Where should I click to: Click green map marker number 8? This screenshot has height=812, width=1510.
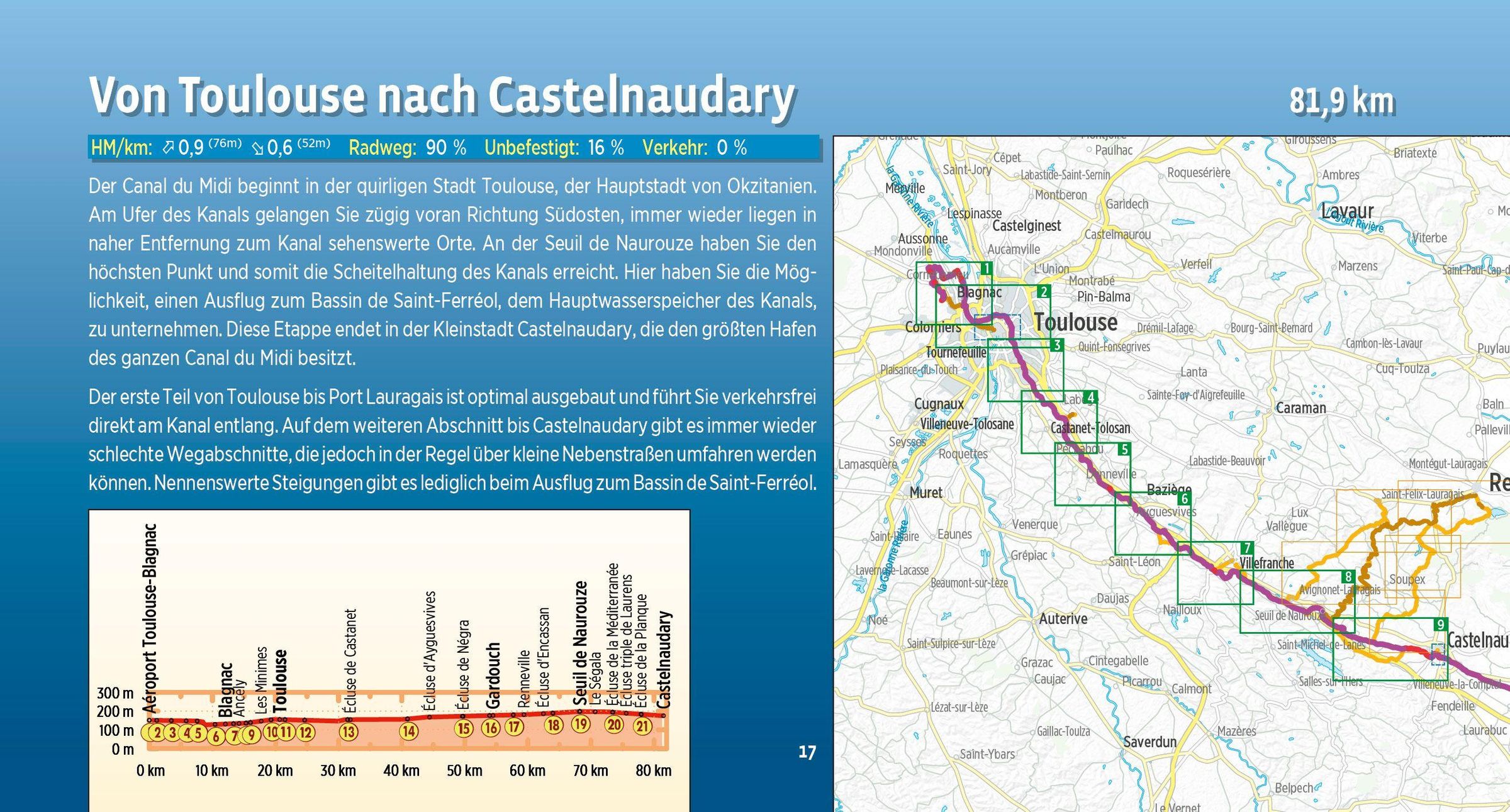point(1348,577)
